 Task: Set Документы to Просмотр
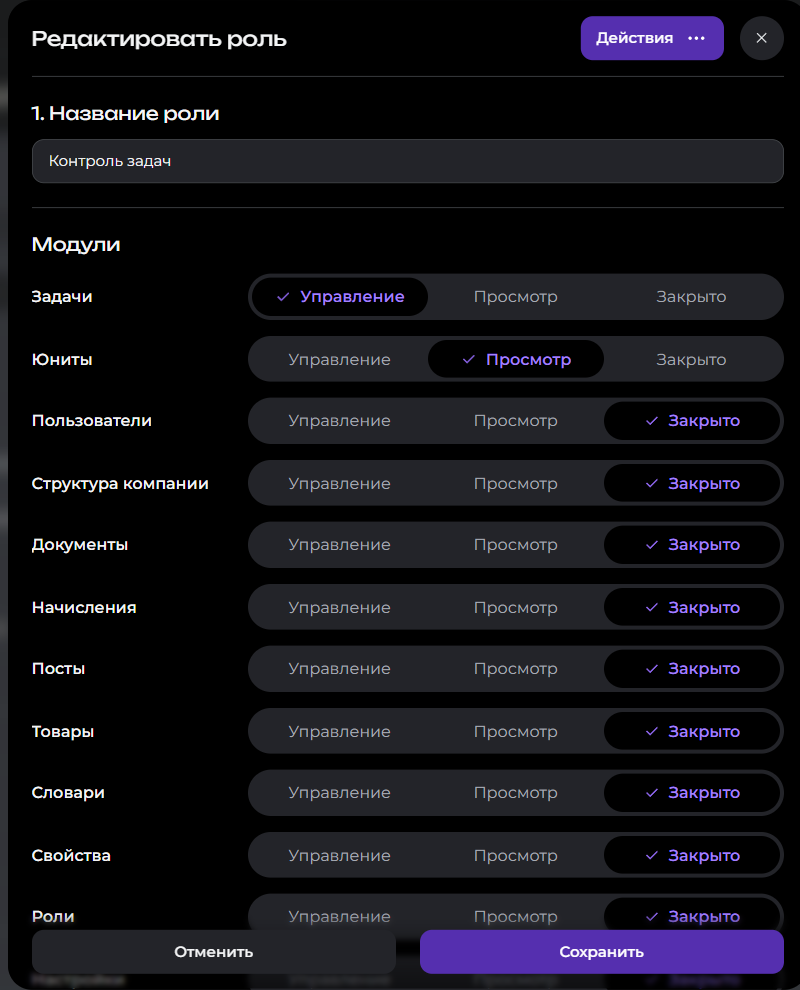(515, 544)
